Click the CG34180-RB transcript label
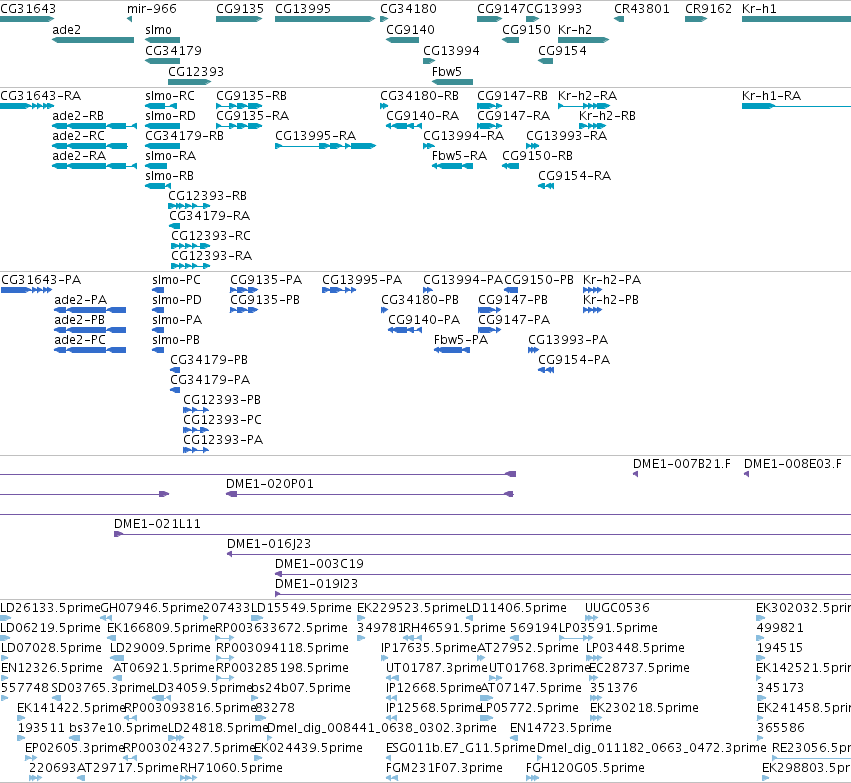This screenshot has height=783, width=851. (x=419, y=96)
